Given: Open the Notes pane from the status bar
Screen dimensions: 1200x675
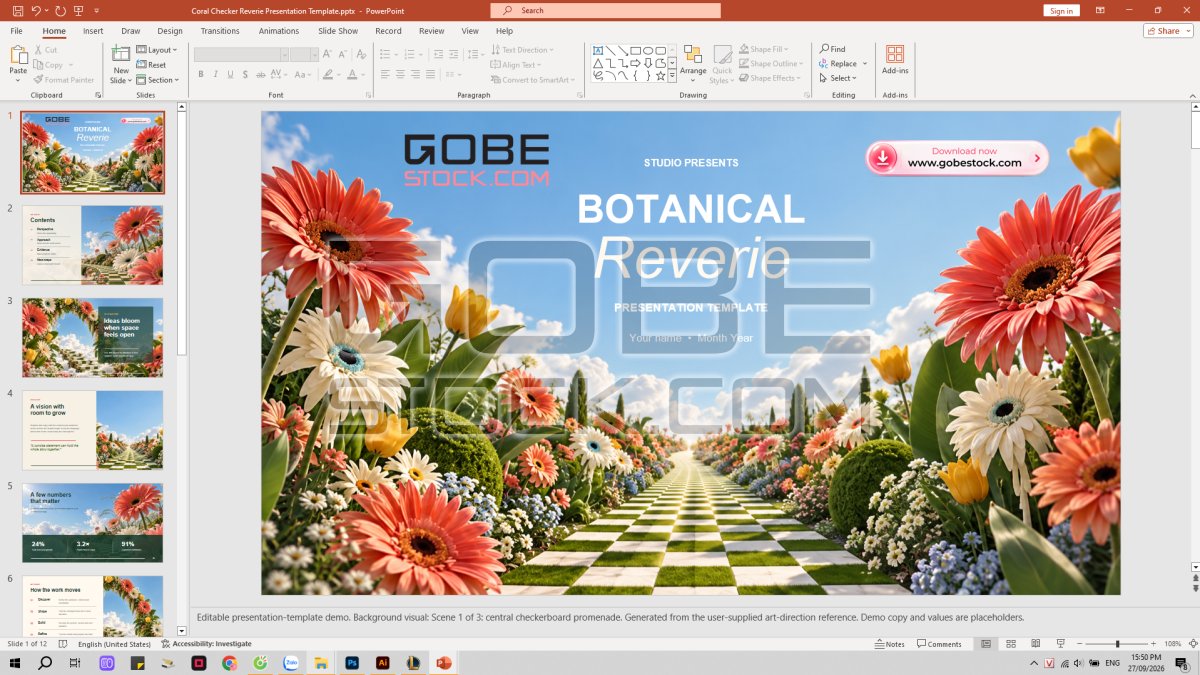Looking at the screenshot, I should (889, 644).
